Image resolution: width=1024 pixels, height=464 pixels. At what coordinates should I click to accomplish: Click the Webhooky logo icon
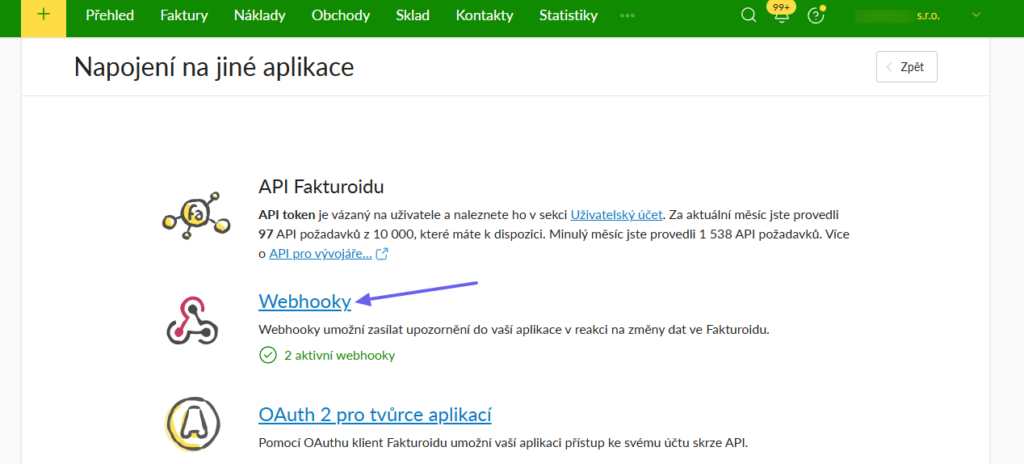(194, 320)
